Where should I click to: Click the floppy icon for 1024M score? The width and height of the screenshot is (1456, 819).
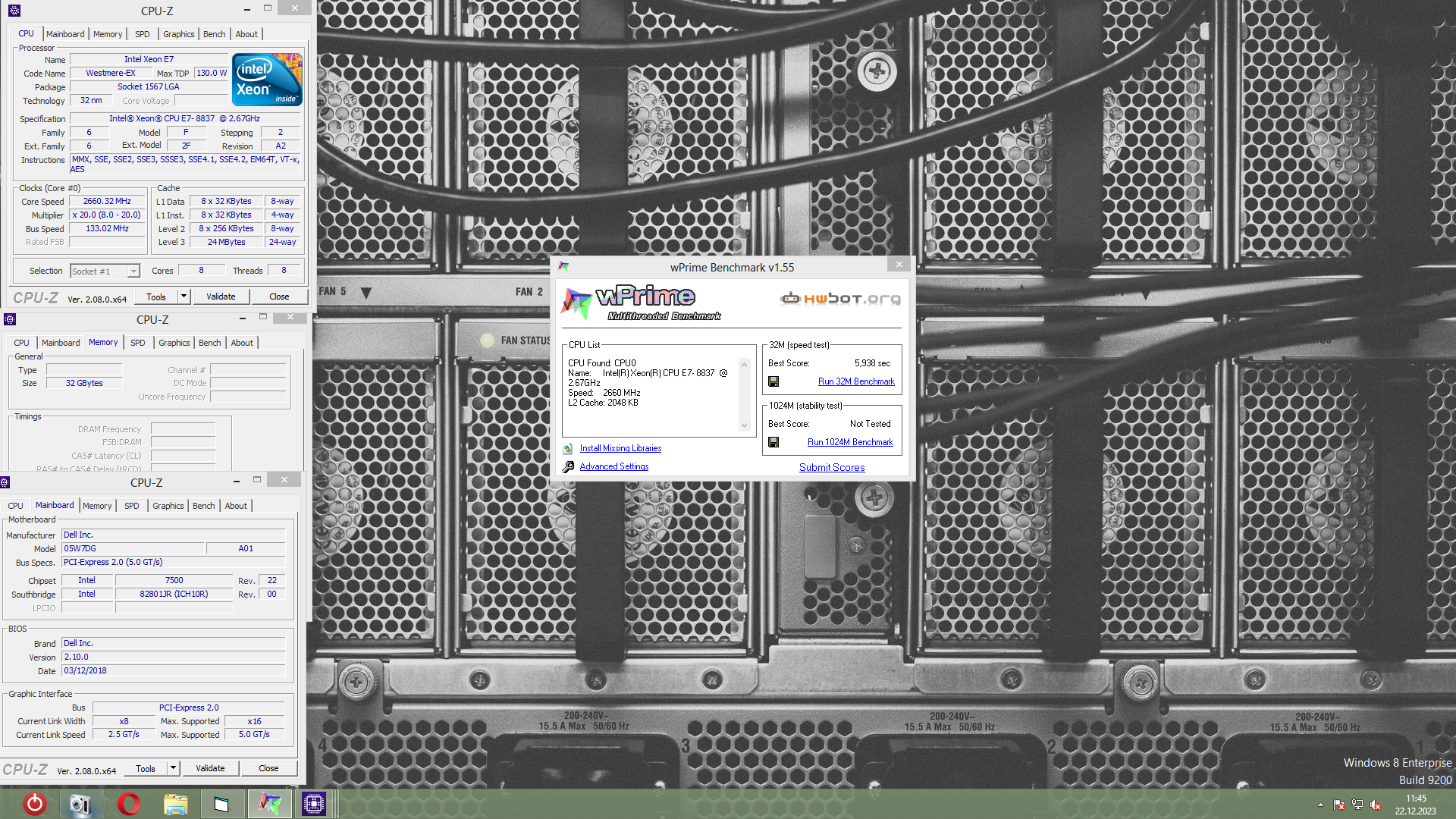773,442
